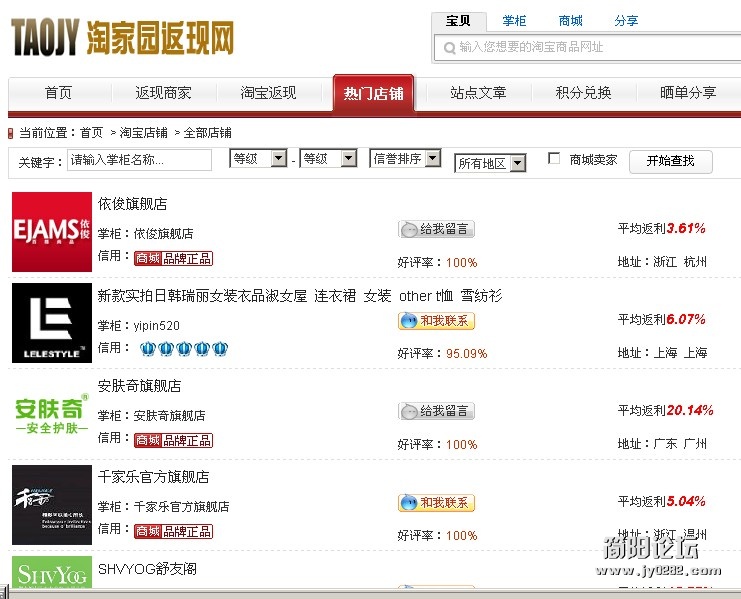The image size is (741, 599).
Task: Click the 商城 品牌正品 badge of 安肤奇旗舰店
Action: [173, 440]
